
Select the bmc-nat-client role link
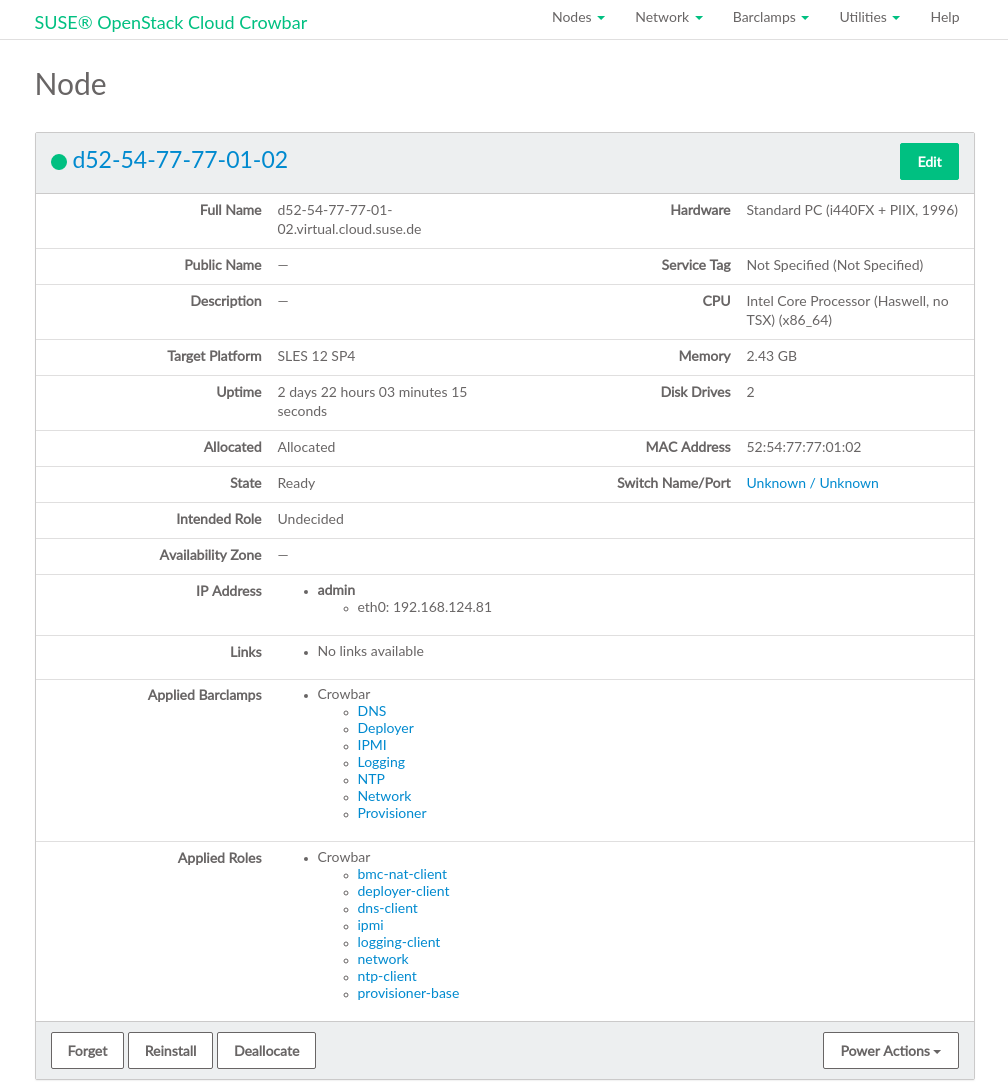pos(402,874)
